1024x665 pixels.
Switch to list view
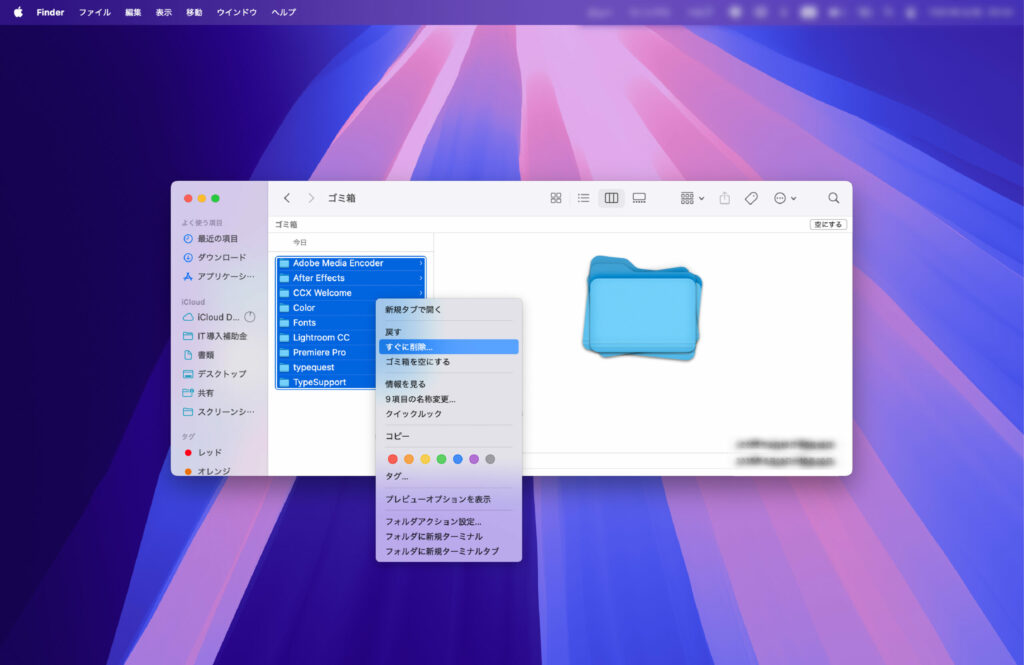point(583,198)
